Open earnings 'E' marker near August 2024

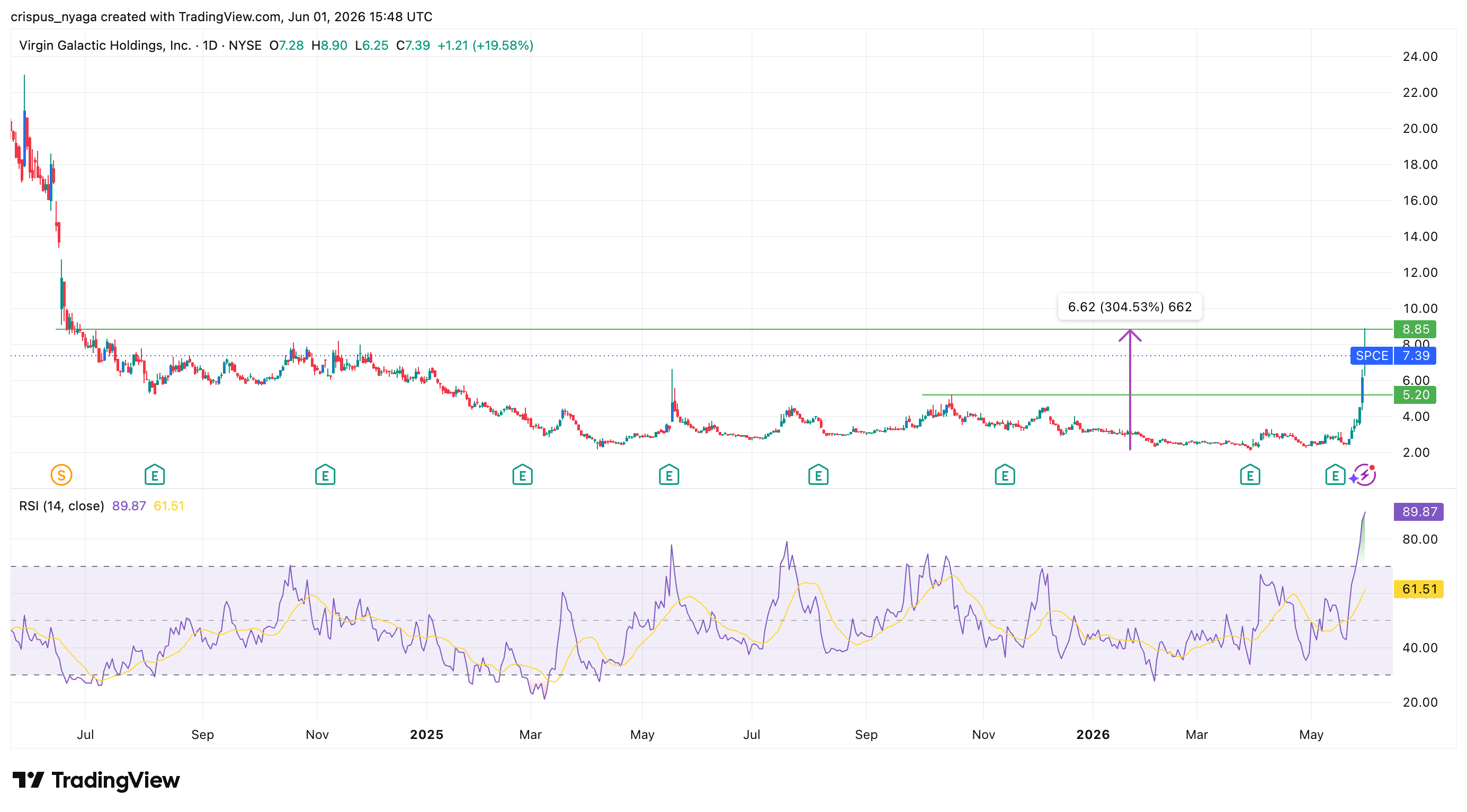click(154, 475)
